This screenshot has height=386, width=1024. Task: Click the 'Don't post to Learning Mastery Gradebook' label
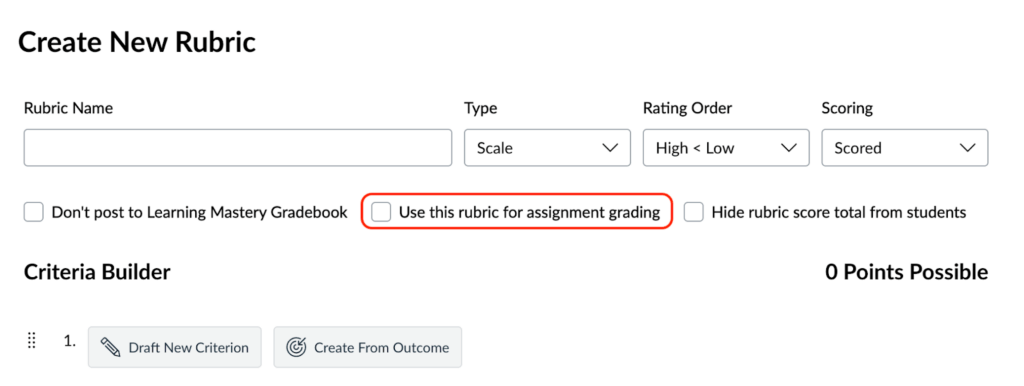[200, 212]
